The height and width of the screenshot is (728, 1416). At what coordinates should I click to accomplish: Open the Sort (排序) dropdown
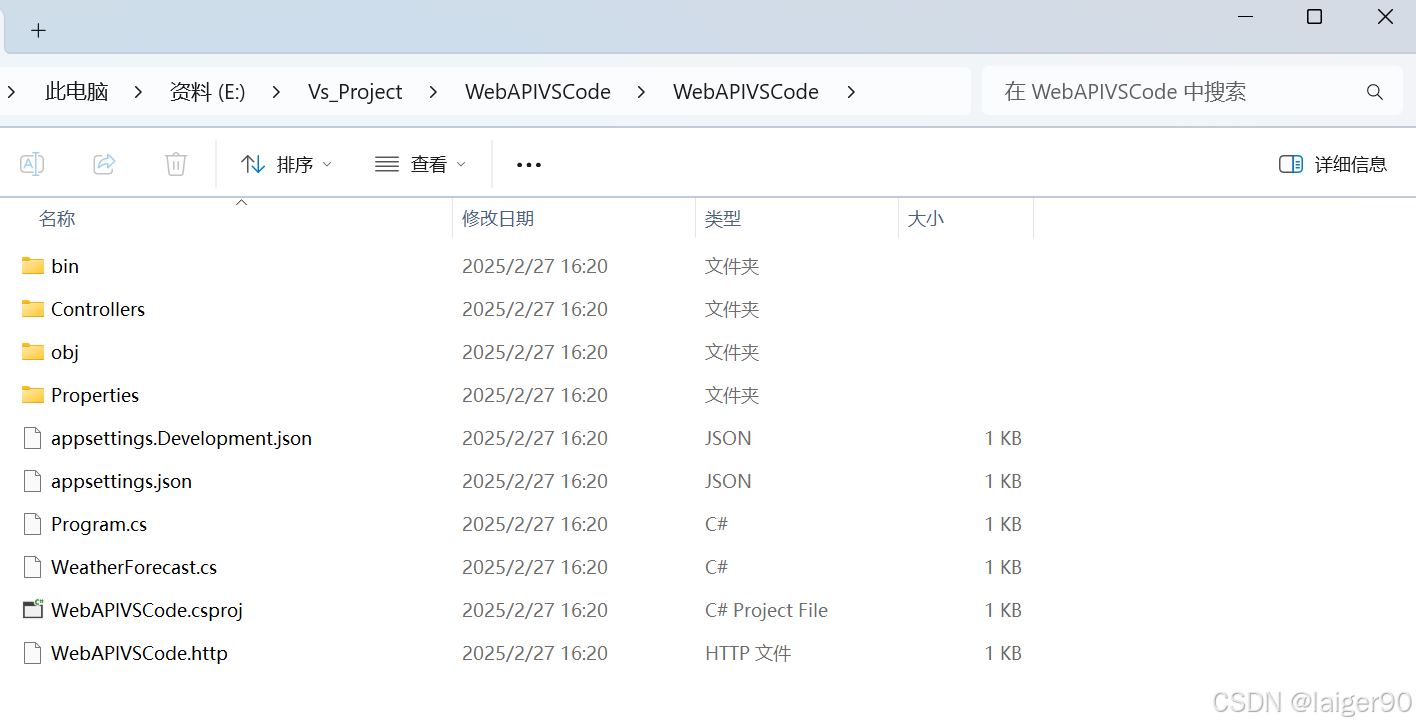(287, 164)
